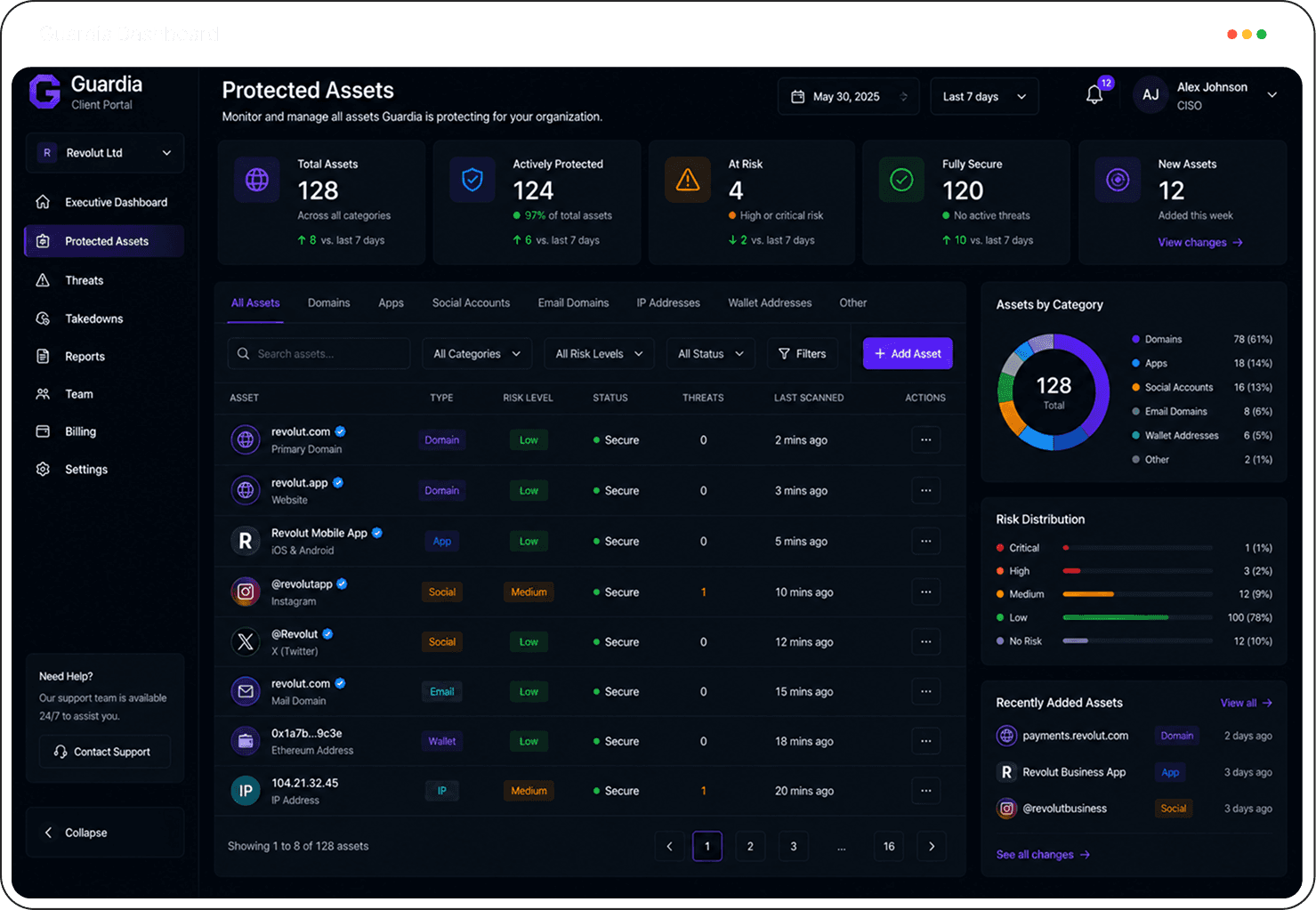
Task: Click the payments.revolut.com globe icon
Action: point(1006,736)
